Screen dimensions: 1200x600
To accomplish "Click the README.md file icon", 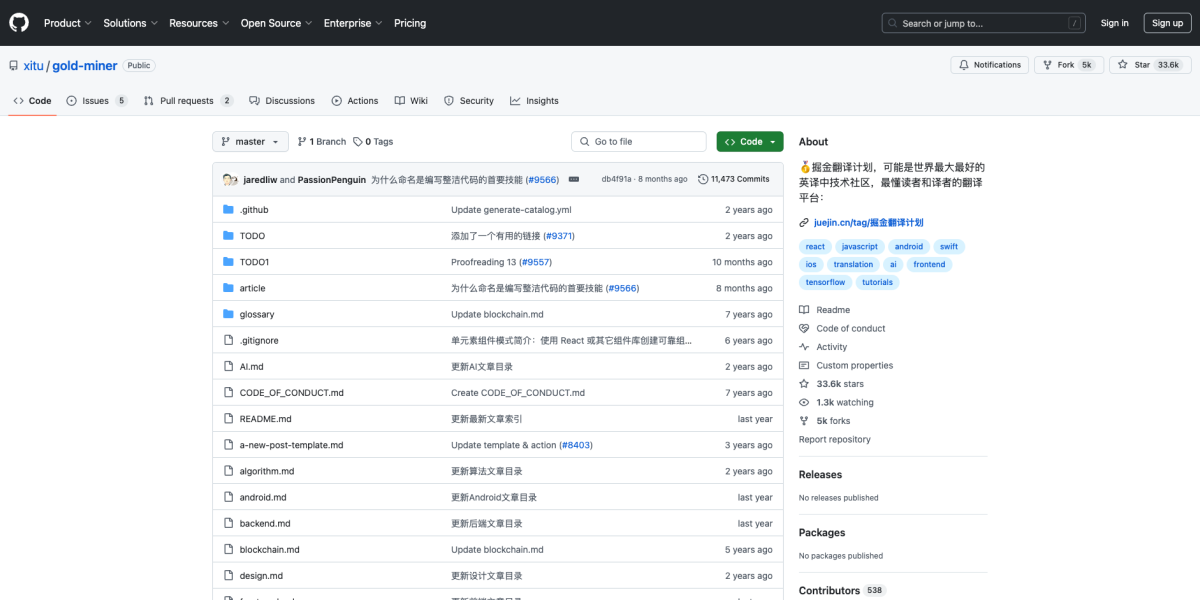I will (229, 419).
